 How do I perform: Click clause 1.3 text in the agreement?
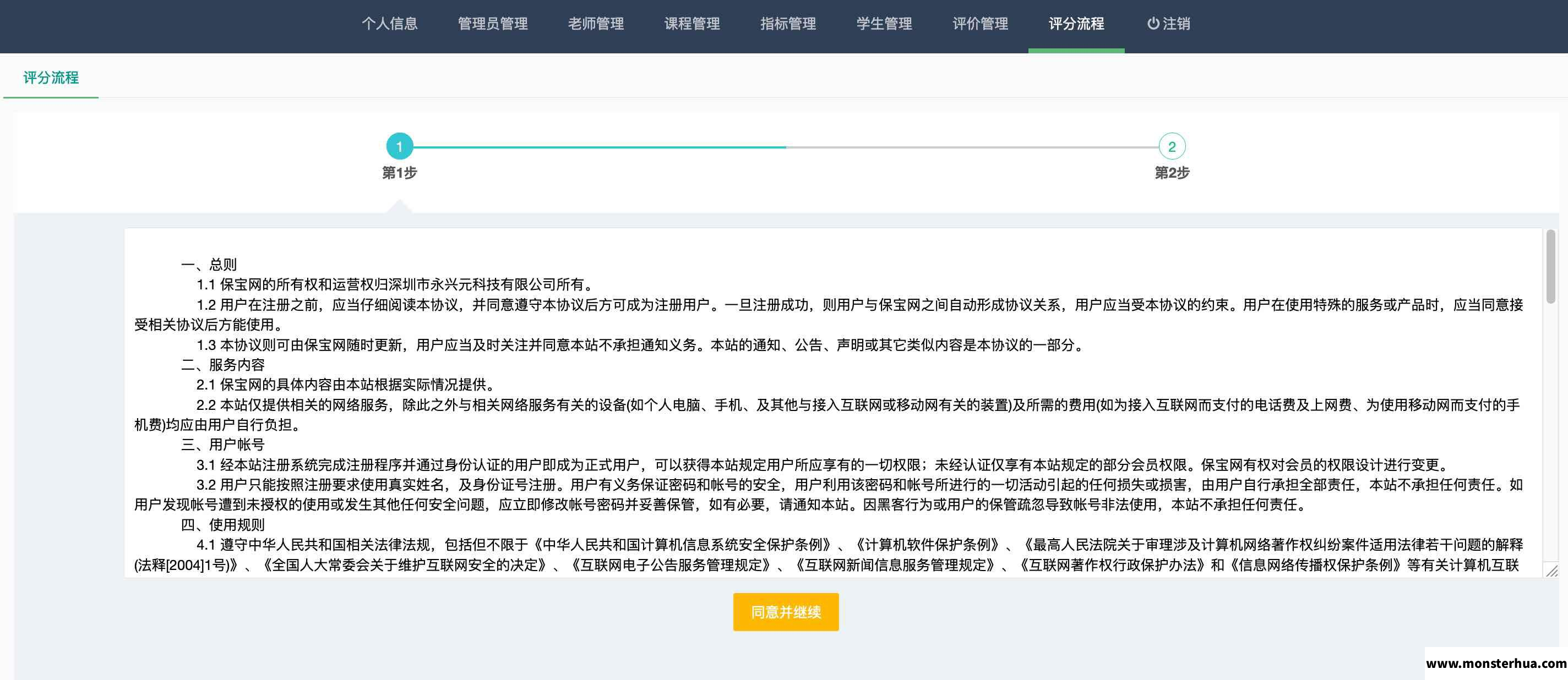click(641, 345)
